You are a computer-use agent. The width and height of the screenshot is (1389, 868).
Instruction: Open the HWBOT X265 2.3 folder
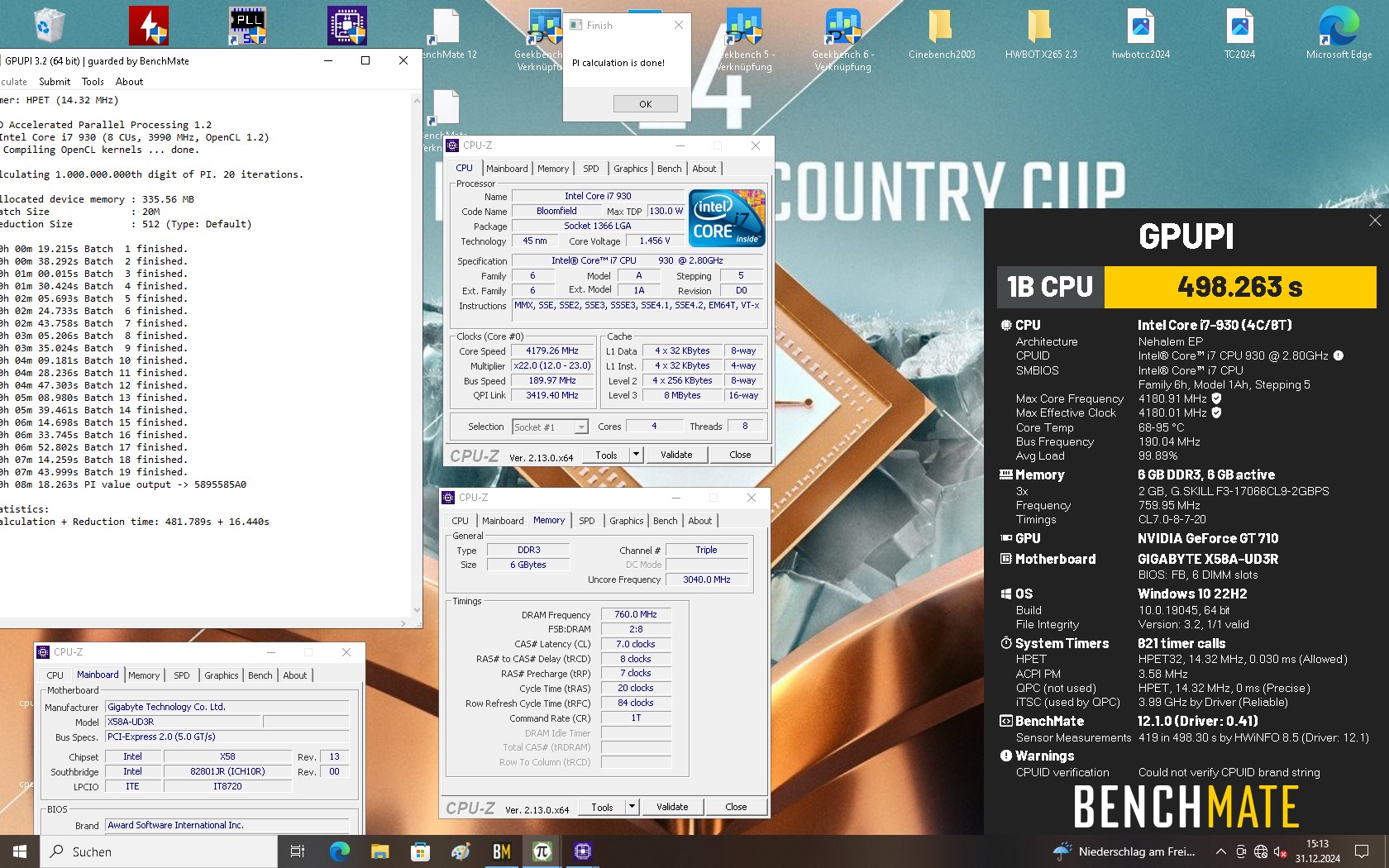pyautogui.click(x=1041, y=35)
